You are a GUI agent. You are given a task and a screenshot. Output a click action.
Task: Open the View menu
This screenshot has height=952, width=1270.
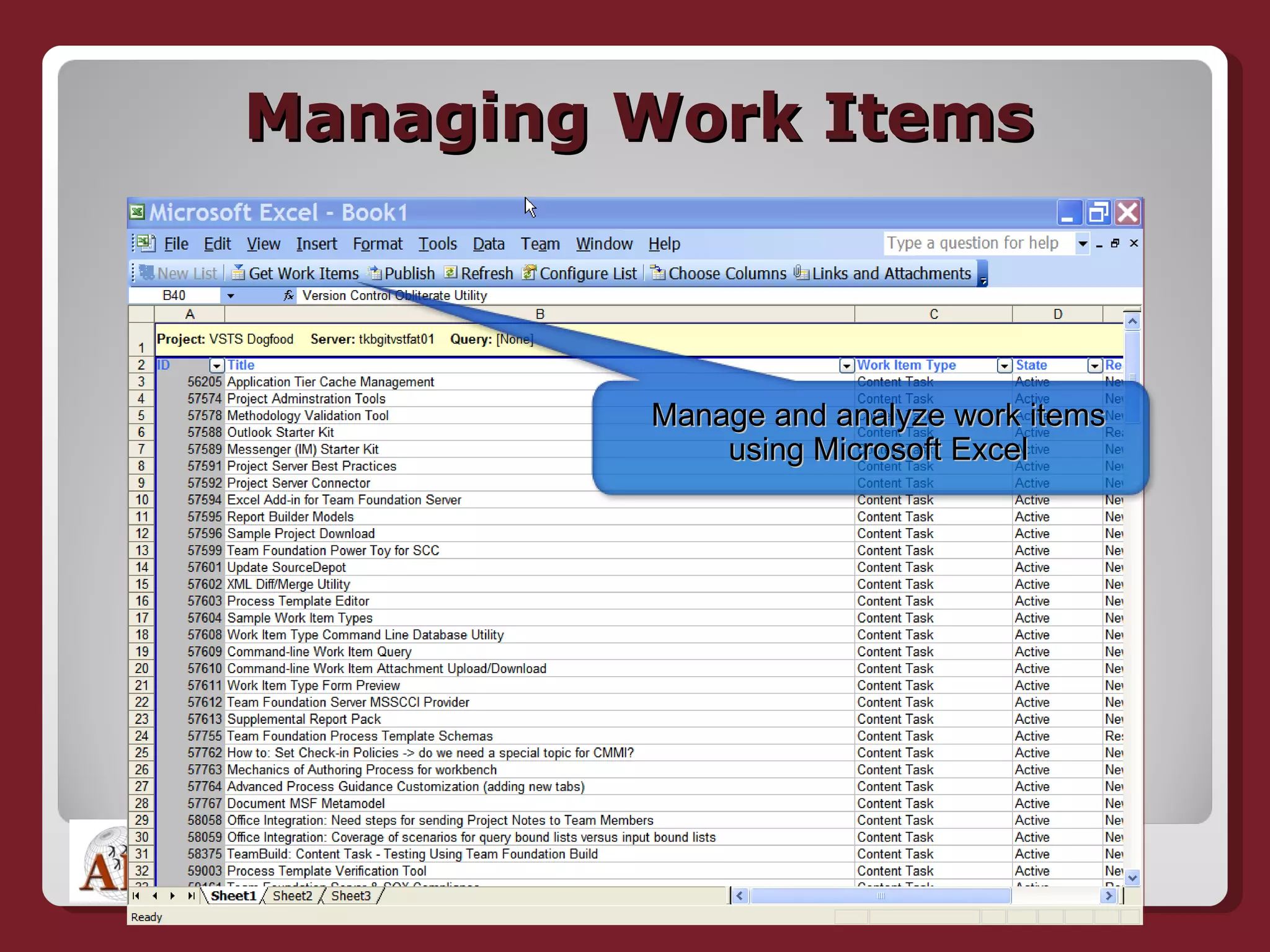click(x=264, y=244)
